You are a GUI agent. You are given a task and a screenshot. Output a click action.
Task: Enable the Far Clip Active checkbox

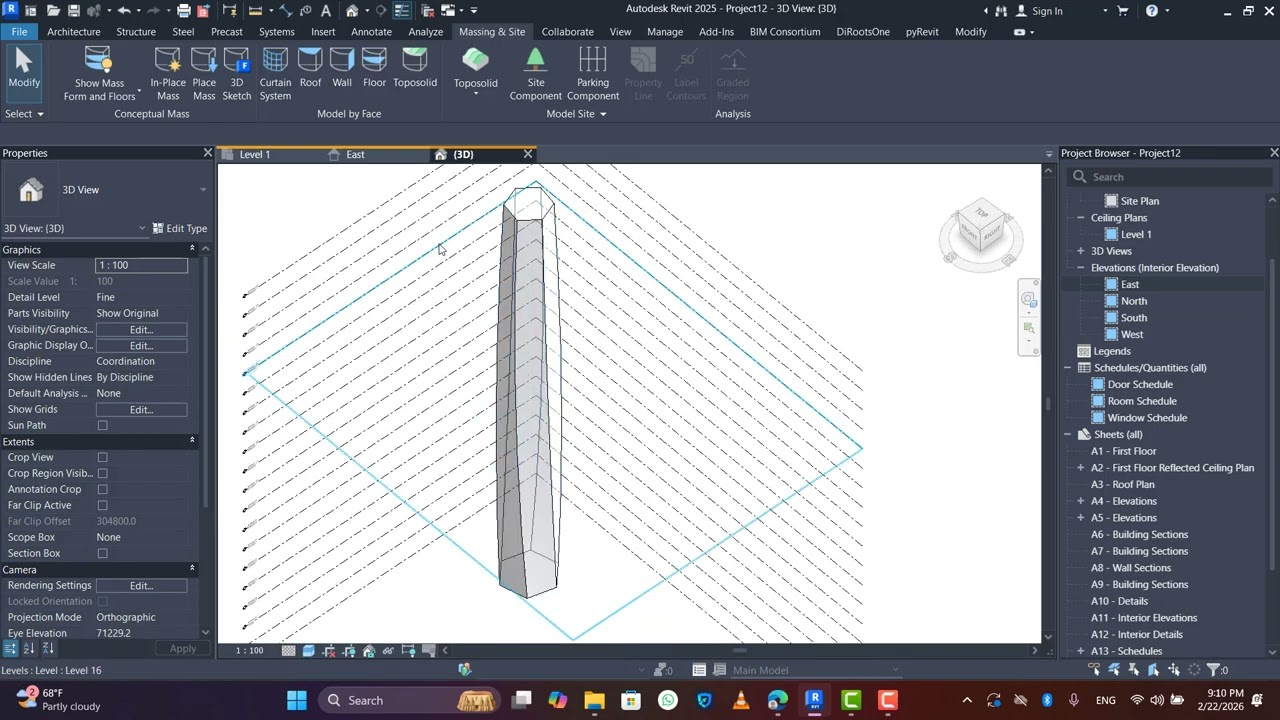102,506
